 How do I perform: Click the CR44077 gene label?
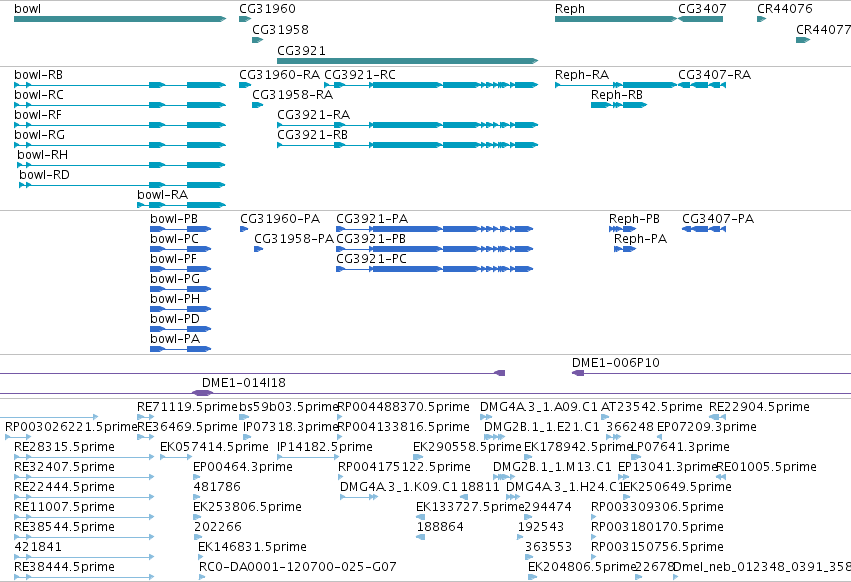[x=823, y=29]
